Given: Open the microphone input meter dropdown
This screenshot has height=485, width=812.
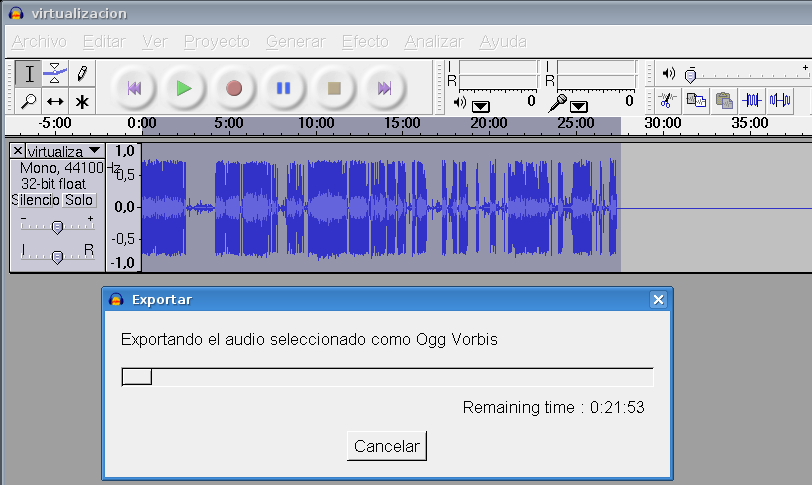Looking at the screenshot, I should (x=580, y=104).
